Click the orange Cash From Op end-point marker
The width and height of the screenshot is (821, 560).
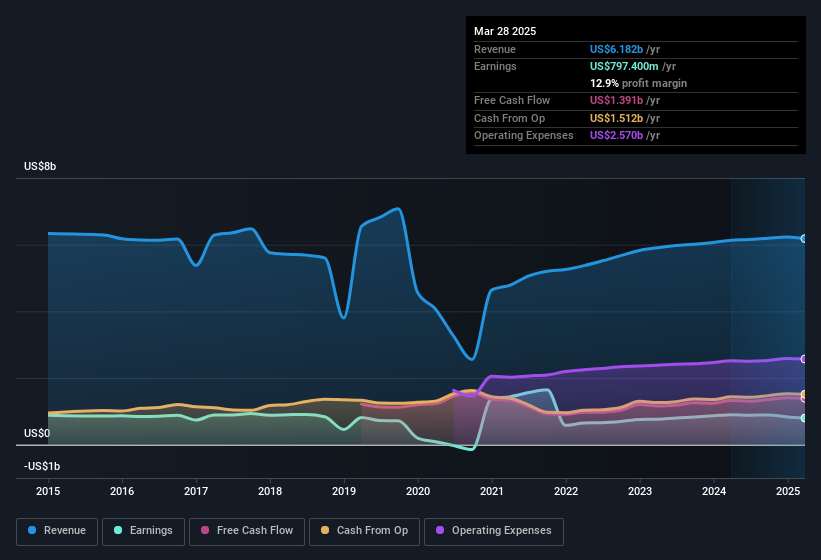pos(804,394)
